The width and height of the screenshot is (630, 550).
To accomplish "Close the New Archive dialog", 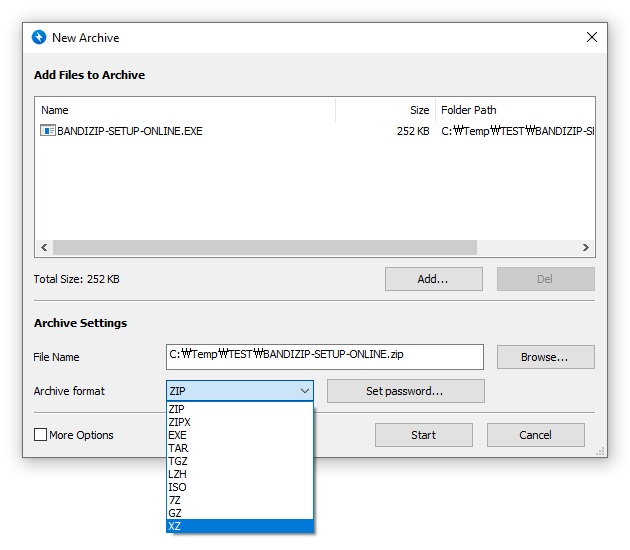I will [591, 37].
